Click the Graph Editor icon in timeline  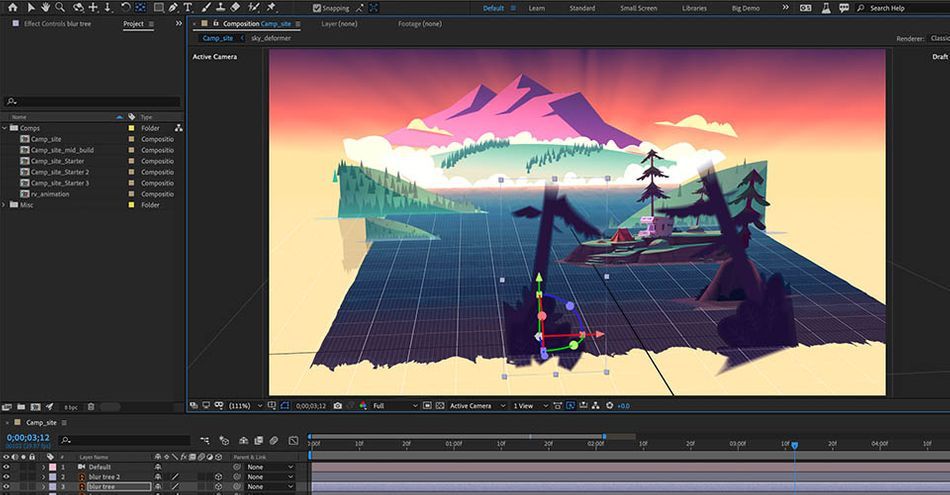tap(294, 440)
